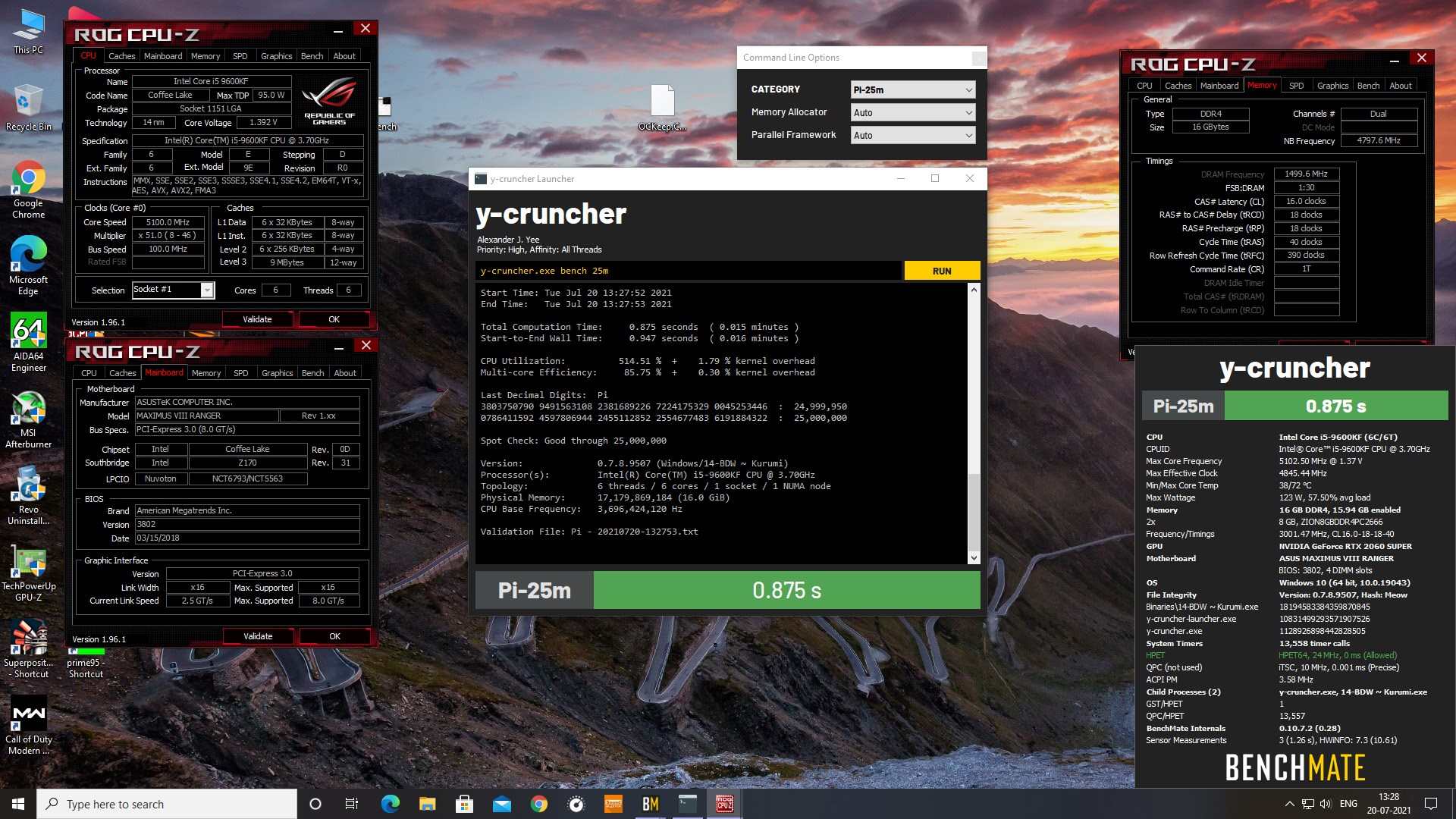Open Memory tab in top-left CPU-Z
The width and height of the screenshot is (1456, 819).
click(x=206, y=56)
